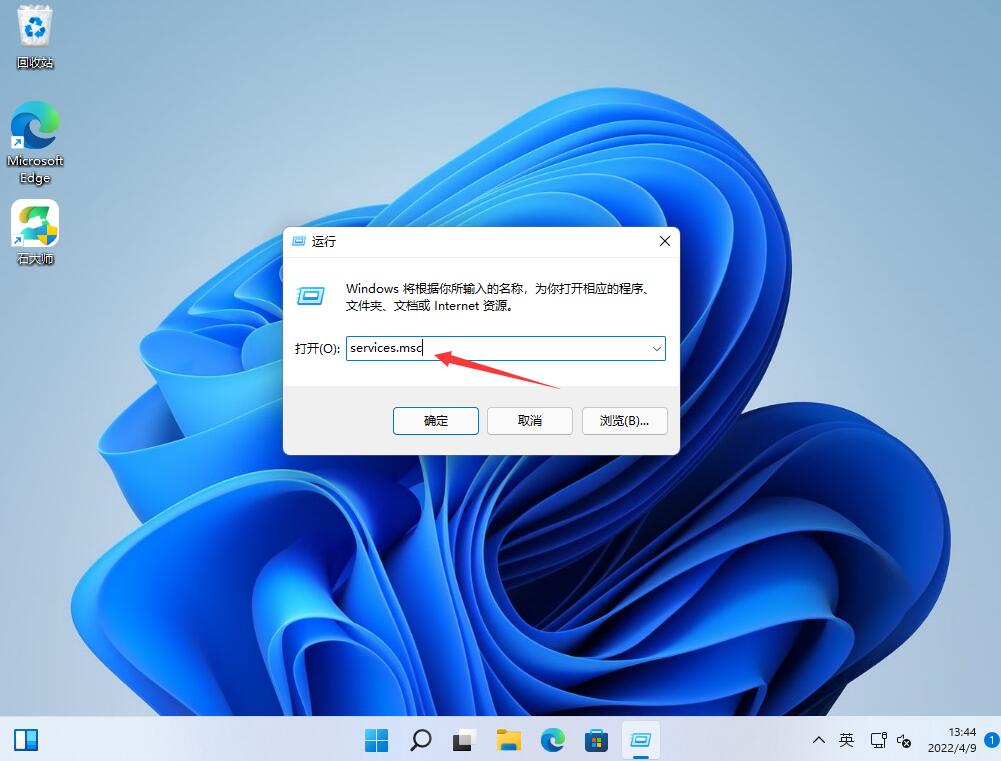This screenshot has height=761, width=1001.
Task: Open Windows Search from the taskbar
Action: click(420, 740)
